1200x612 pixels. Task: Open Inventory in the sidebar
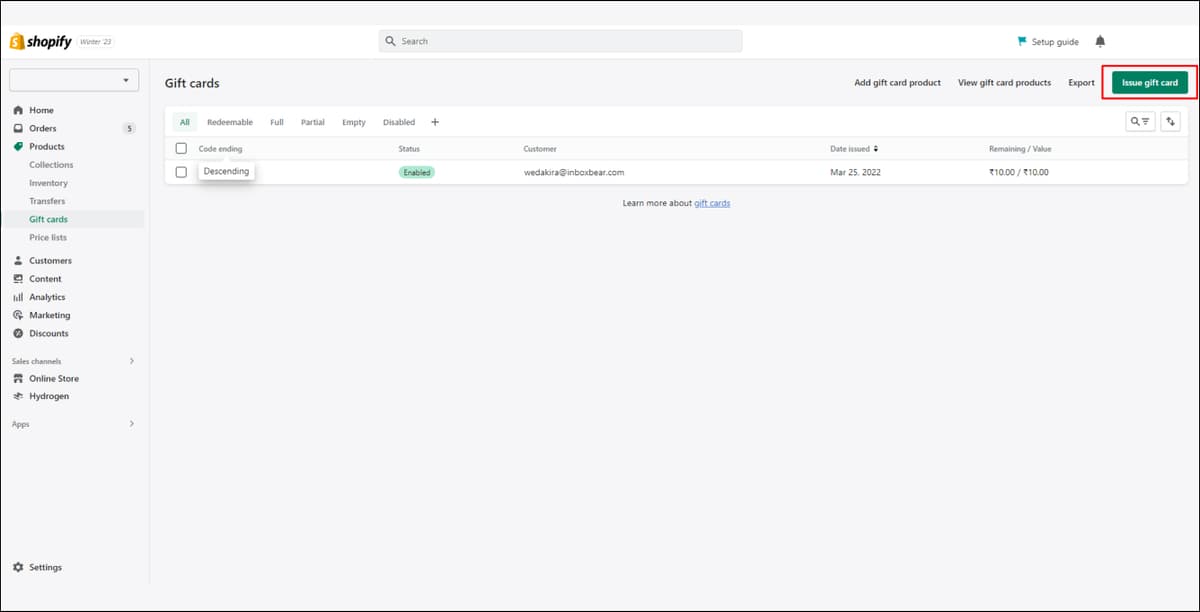(x=49, y=183)
